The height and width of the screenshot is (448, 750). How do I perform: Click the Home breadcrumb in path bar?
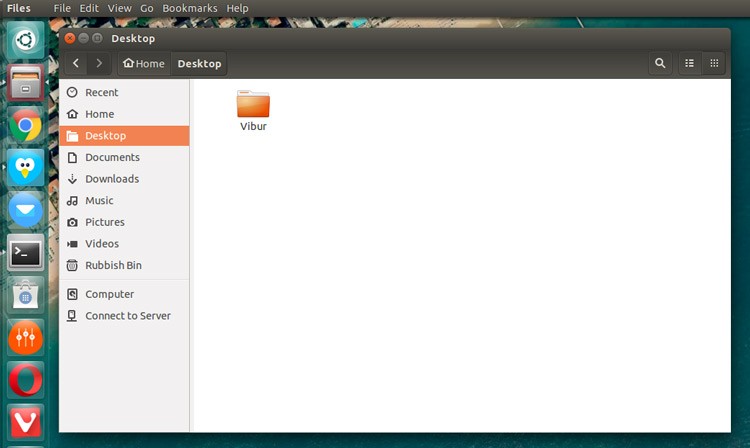(144, 63)
